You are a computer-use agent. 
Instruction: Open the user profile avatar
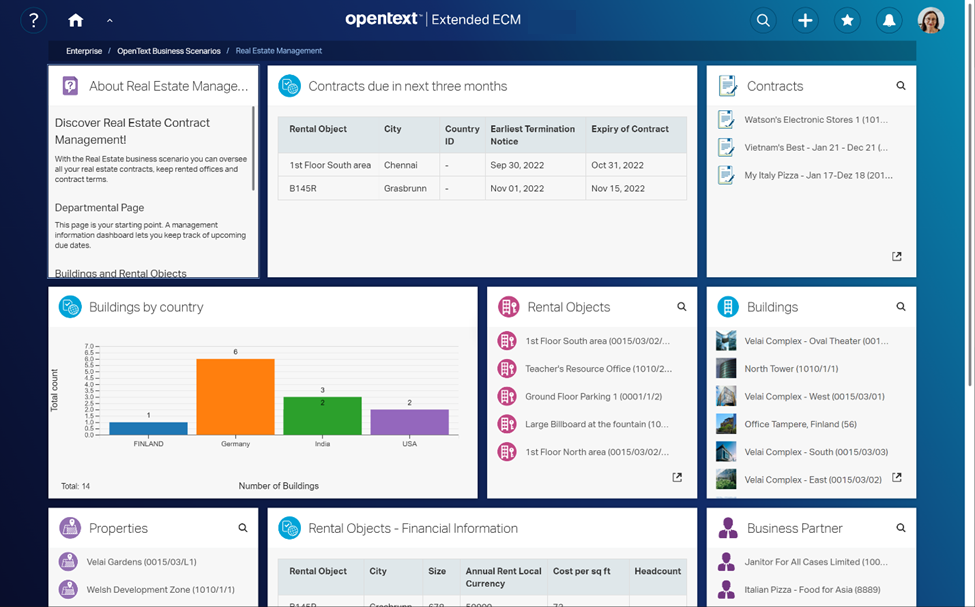(931, 21)
